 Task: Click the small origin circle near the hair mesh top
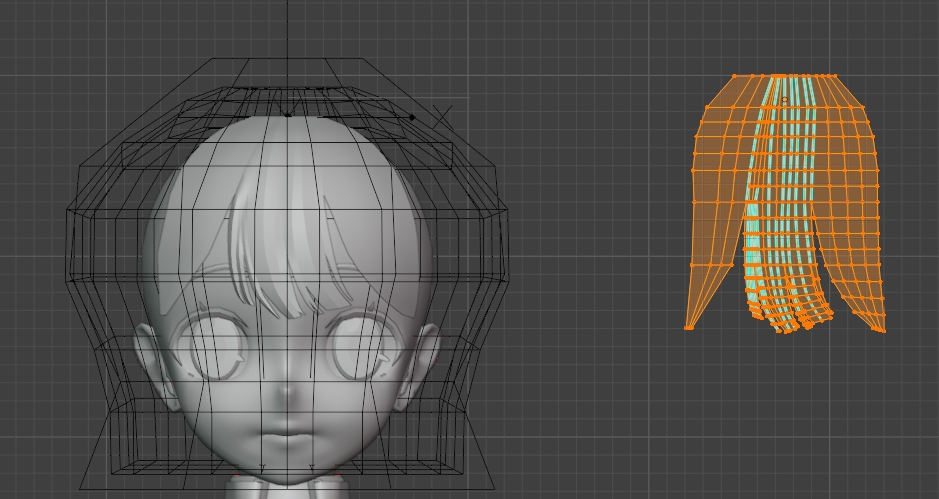[784, 100]
